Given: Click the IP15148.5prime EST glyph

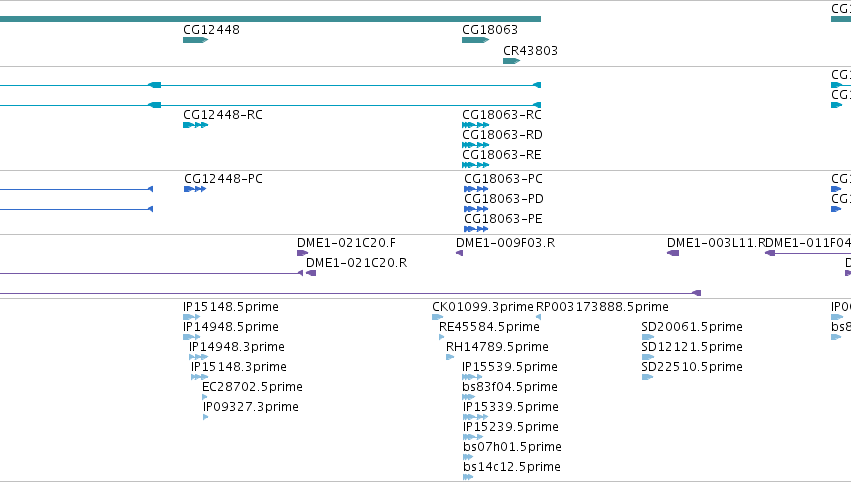Looking at the screenshot, I should click(192, 317).
